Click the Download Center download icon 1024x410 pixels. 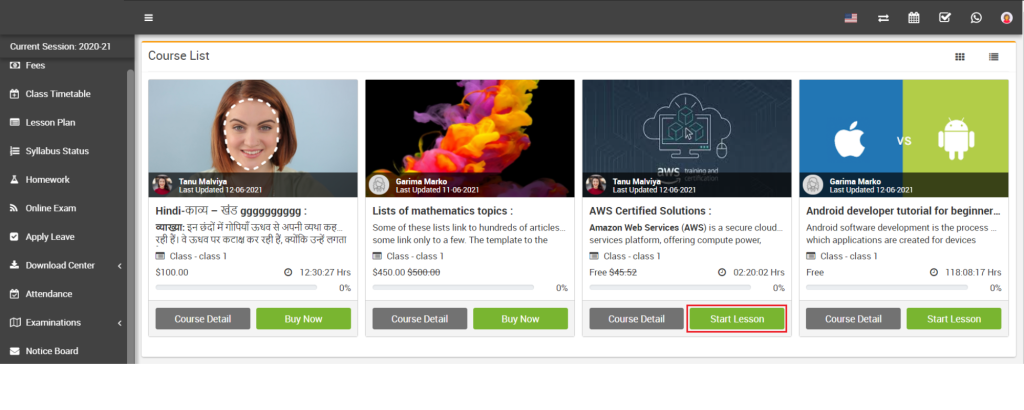[14, 265]
